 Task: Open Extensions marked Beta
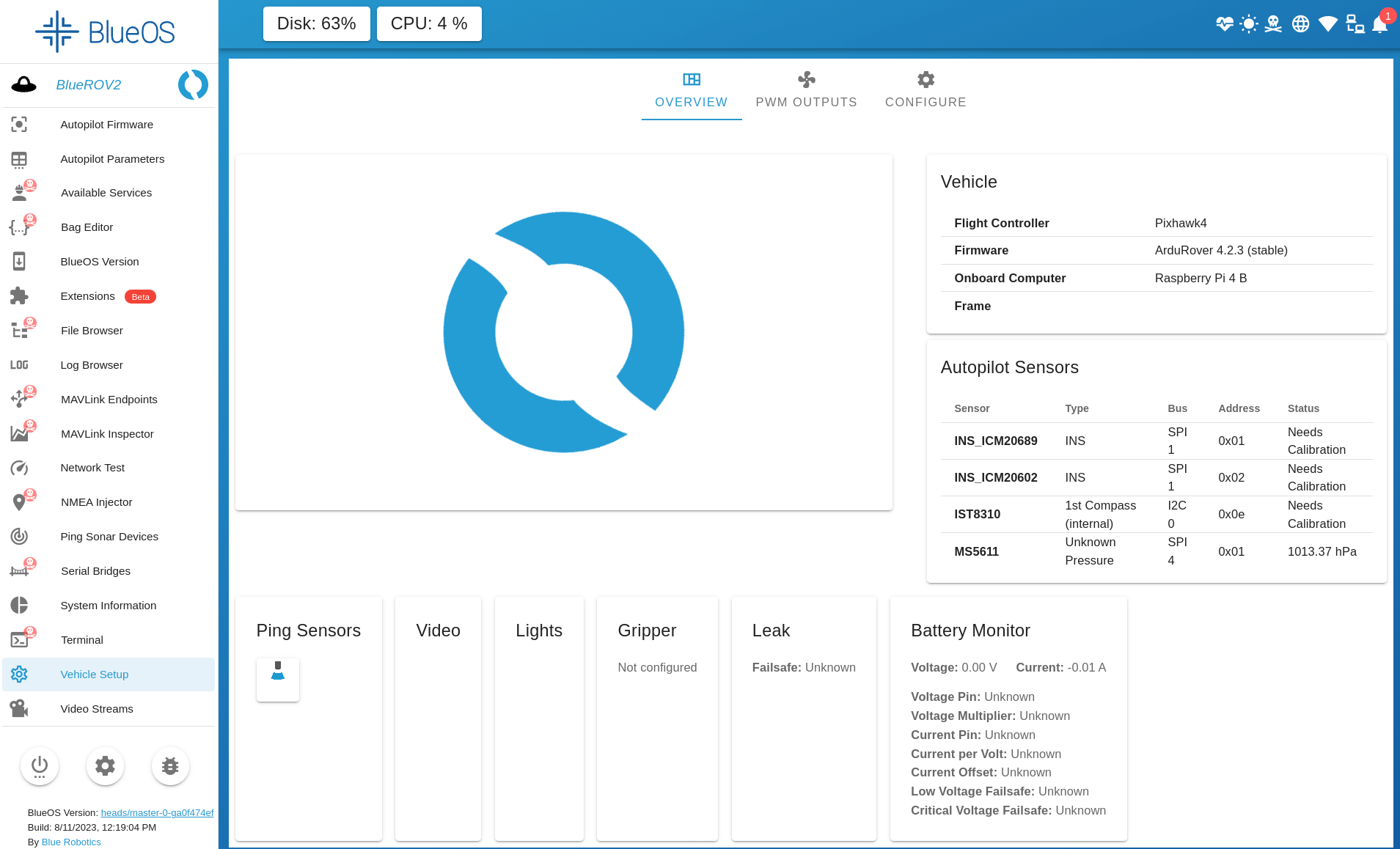pos(87,296)
